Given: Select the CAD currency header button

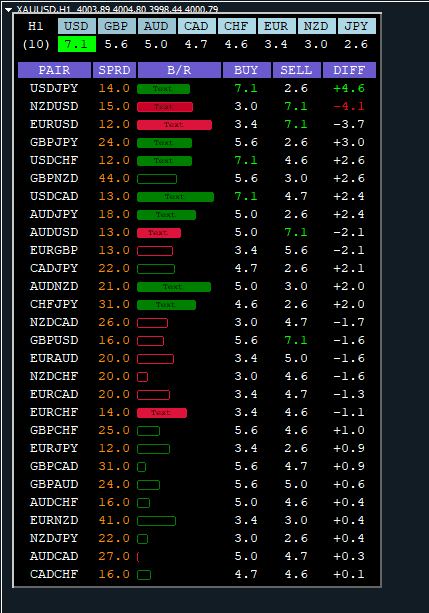Looking at the screenshot, I should pos(196,26).
